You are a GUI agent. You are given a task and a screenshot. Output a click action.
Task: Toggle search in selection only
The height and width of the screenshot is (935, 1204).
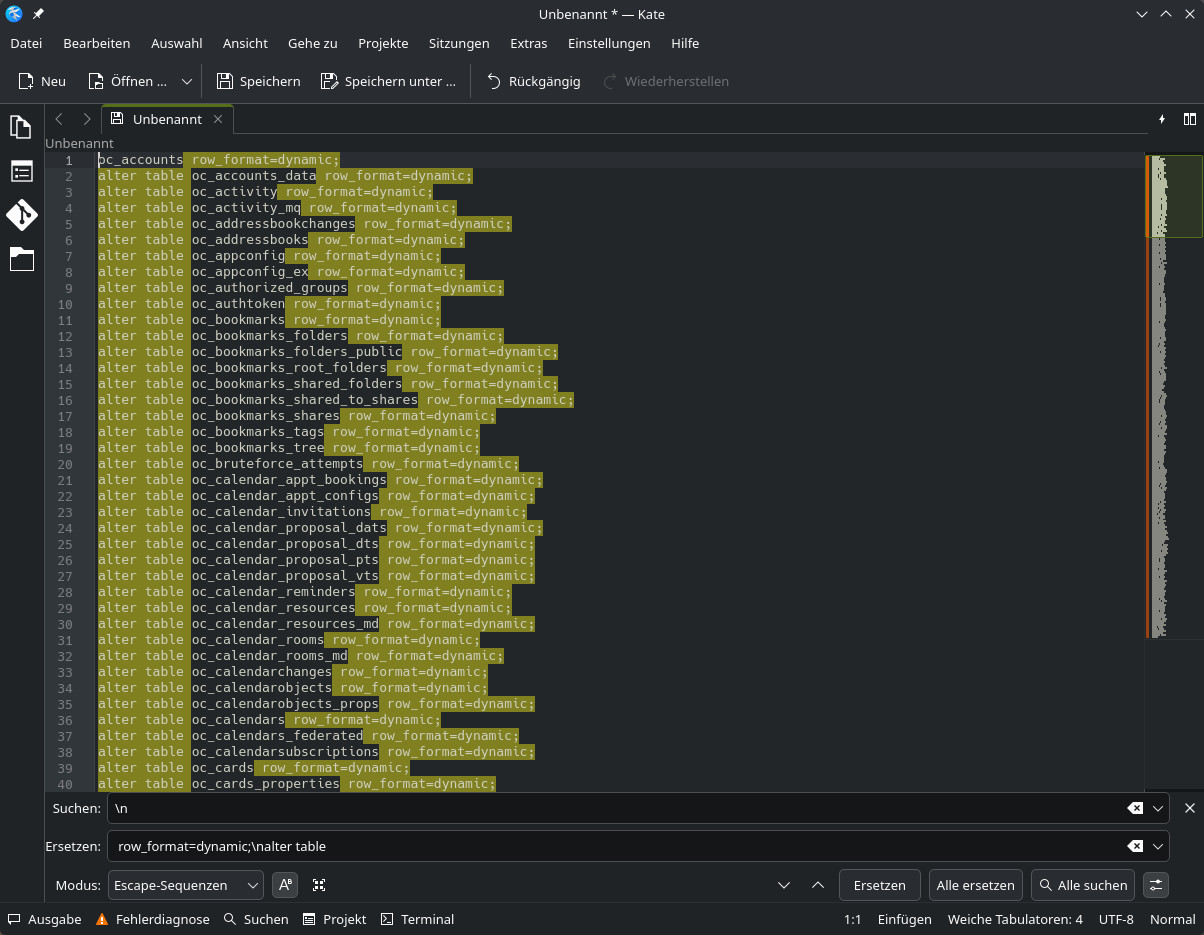pyautogui.click(x=319, y=885)
